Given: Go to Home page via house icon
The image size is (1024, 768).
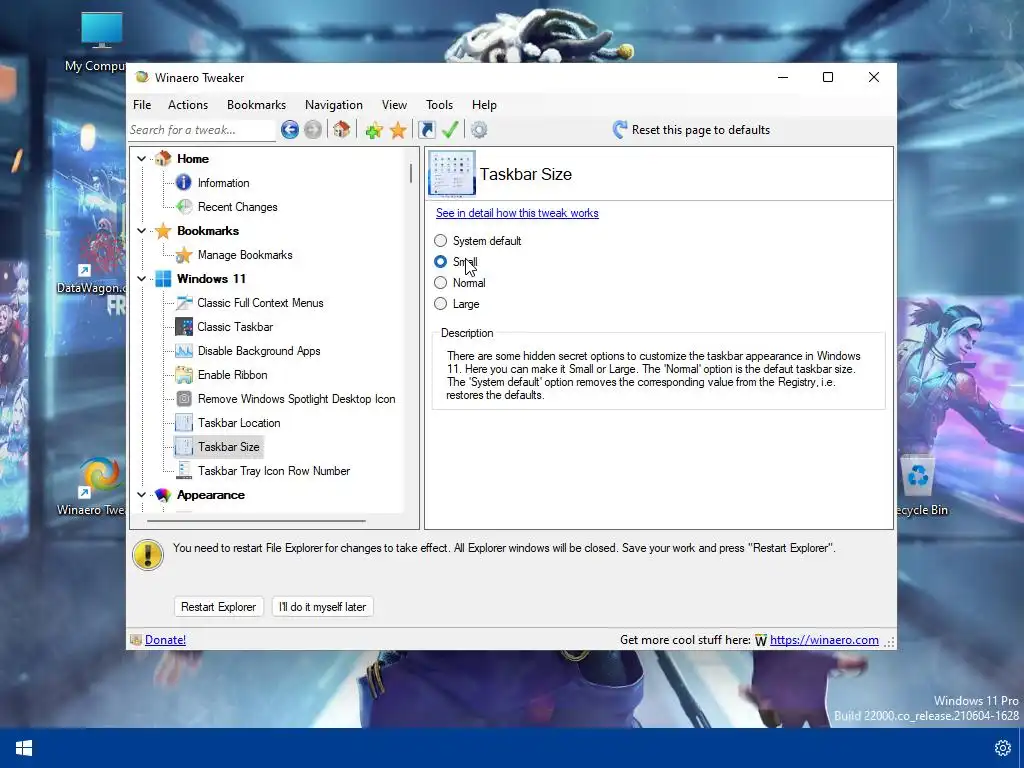Looking at the screenshot, I should tap(342, 130).
